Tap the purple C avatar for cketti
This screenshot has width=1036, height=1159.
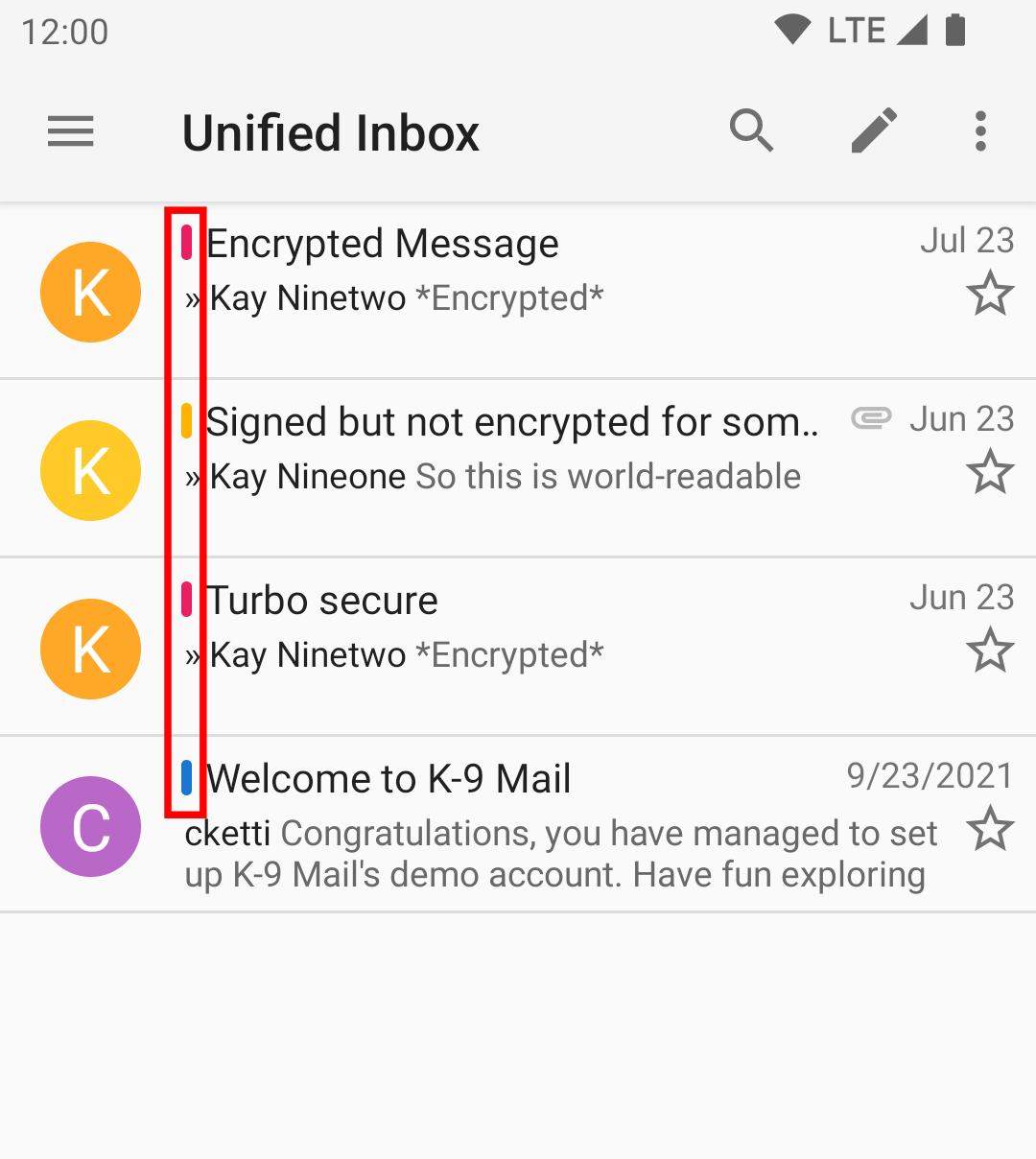click(91, 826)
